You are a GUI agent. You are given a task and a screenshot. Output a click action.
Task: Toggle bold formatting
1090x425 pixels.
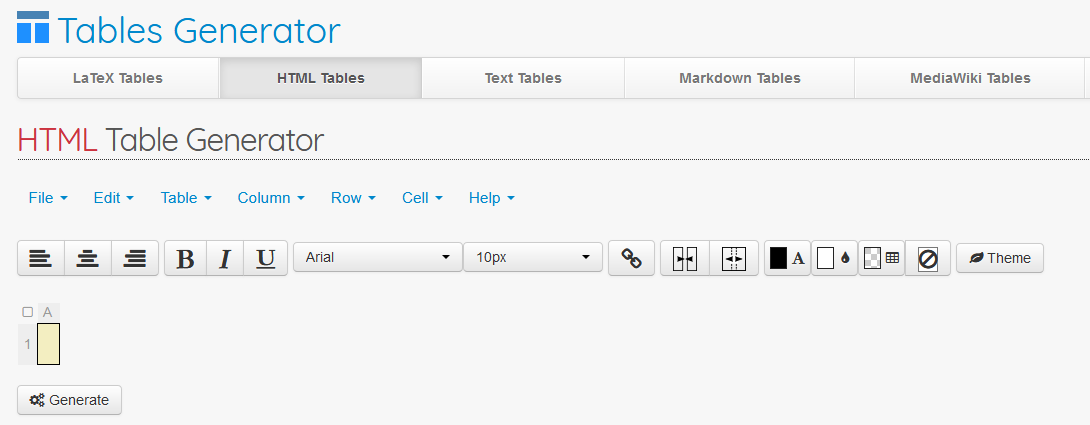pyautogui.click(x=185, y=259)
